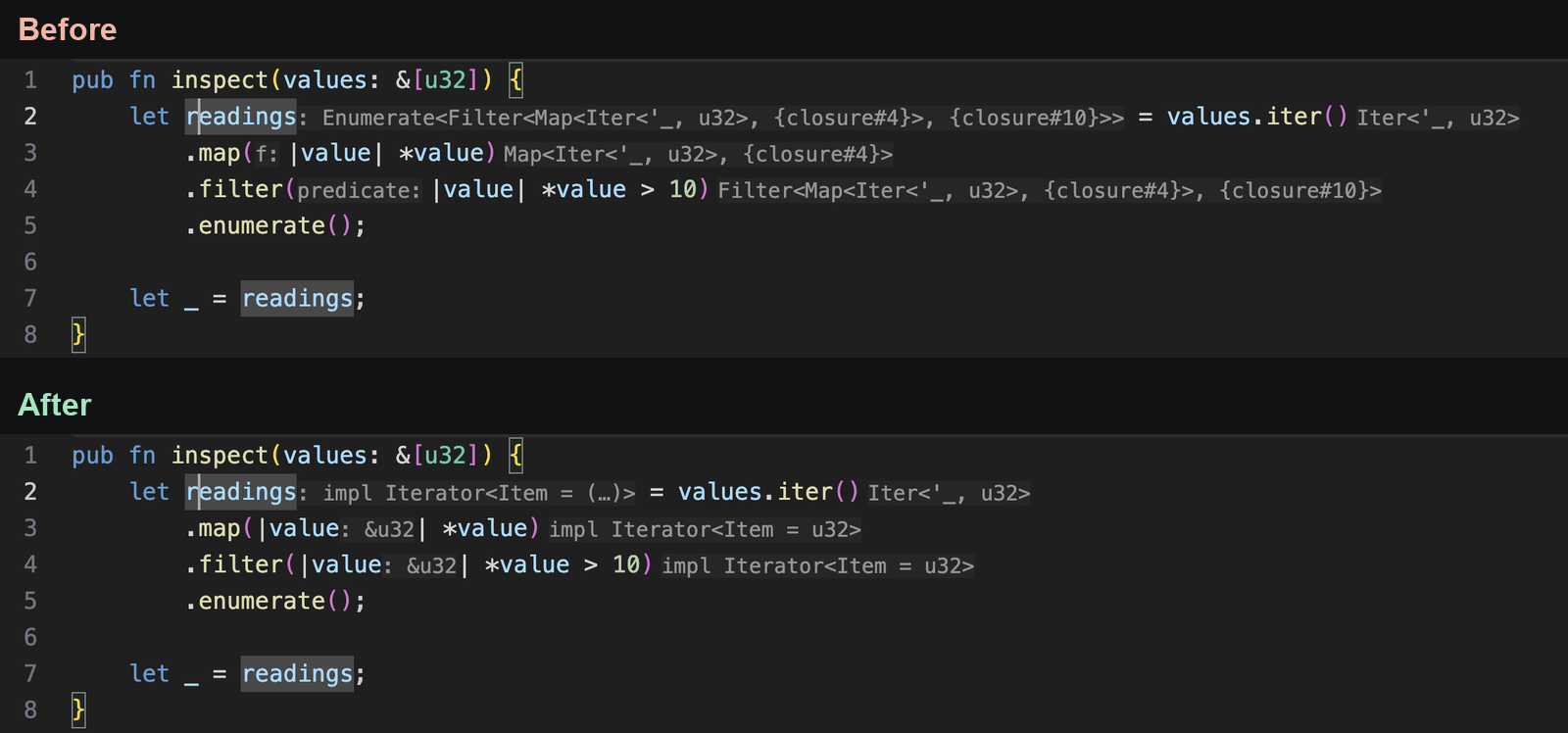Click the "&u32" hint in After filter closure

[x=431, y=565]
